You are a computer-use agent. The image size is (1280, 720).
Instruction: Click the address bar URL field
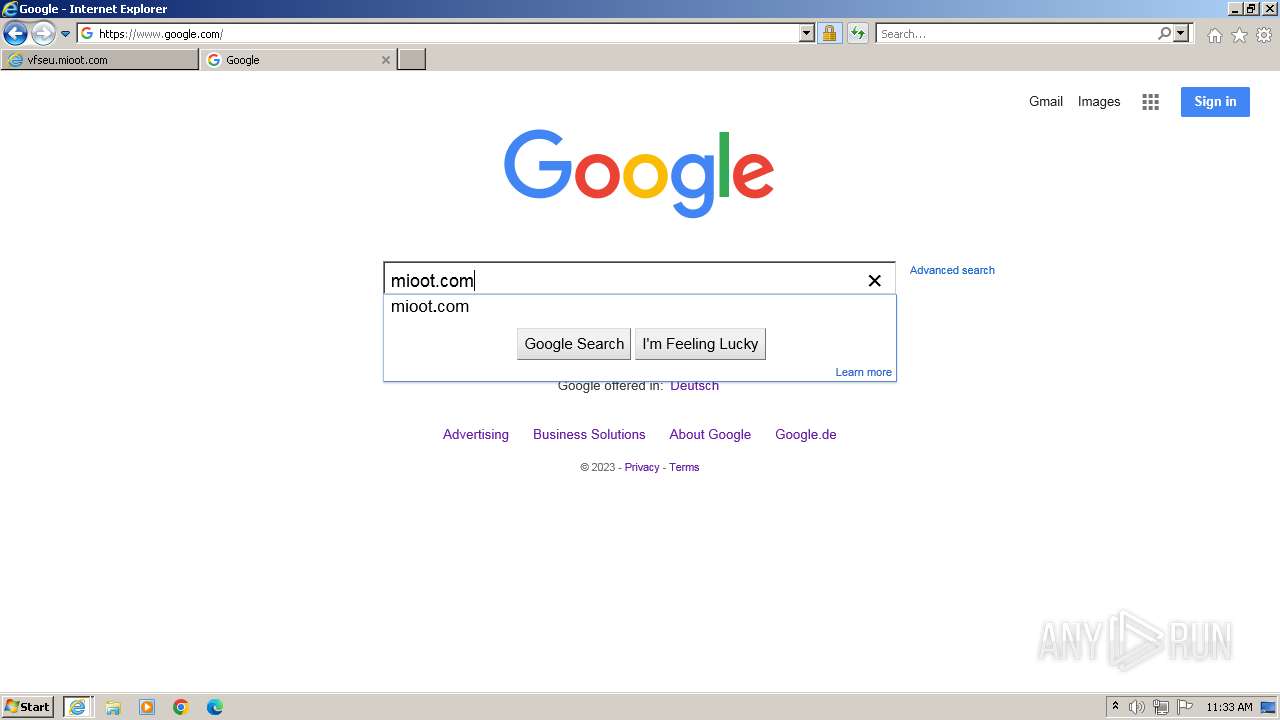[x=439, y=34]
